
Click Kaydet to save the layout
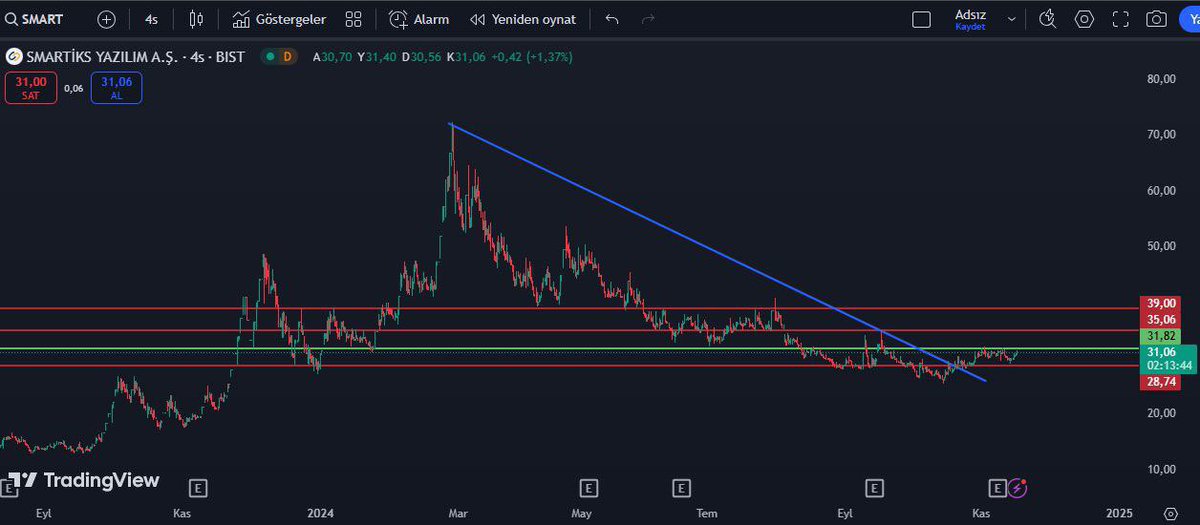[x=970, y=27]
